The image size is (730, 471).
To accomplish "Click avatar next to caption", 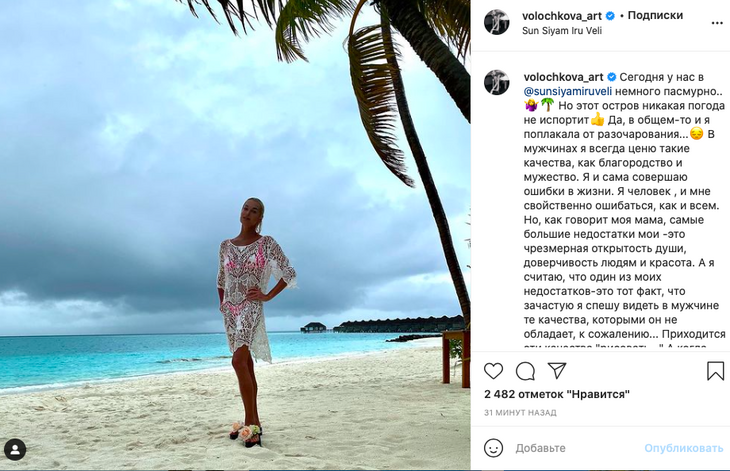I will click(497, 83).
